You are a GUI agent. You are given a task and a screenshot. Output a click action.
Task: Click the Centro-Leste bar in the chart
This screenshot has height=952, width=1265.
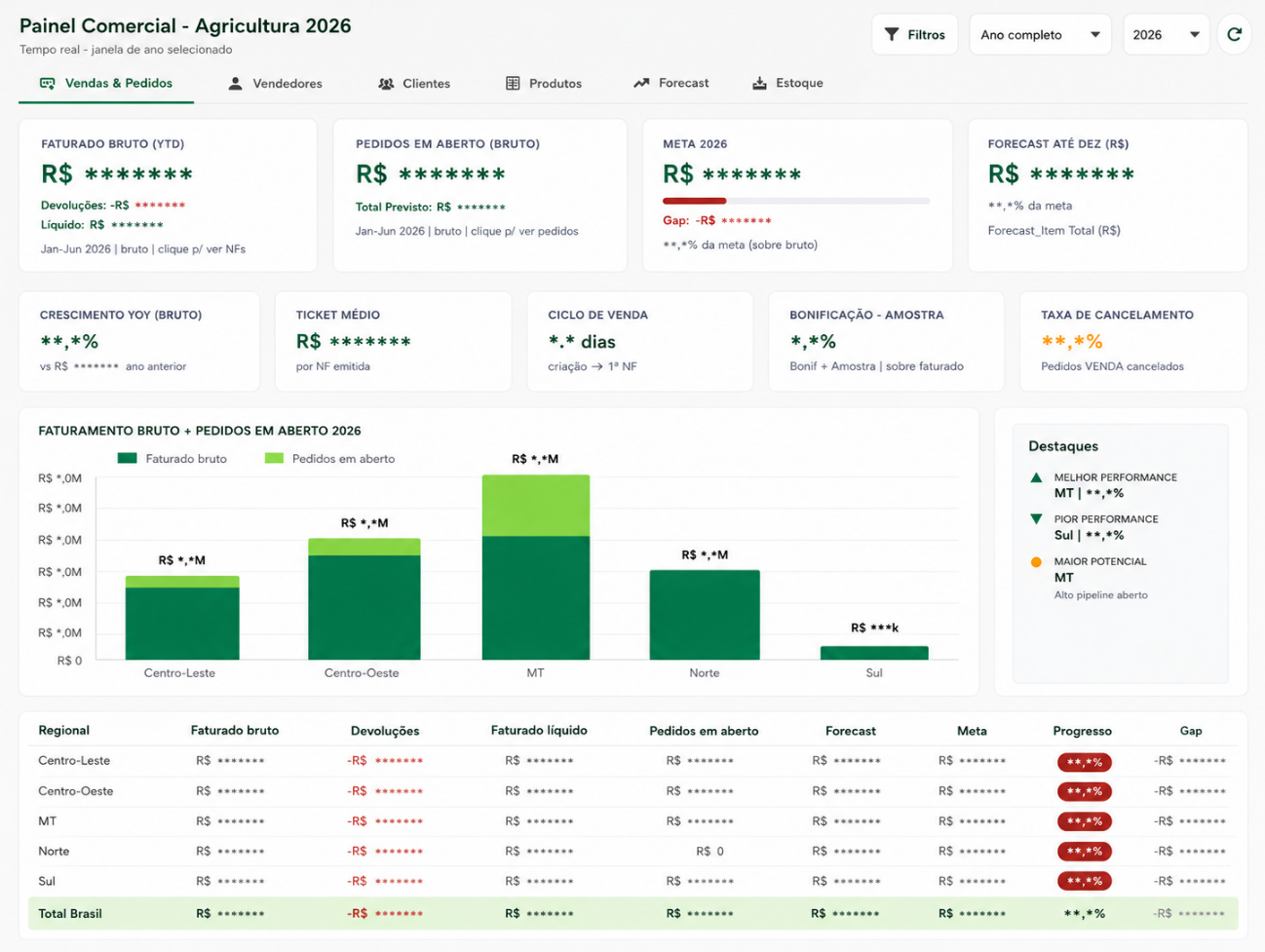coord(182,618)
